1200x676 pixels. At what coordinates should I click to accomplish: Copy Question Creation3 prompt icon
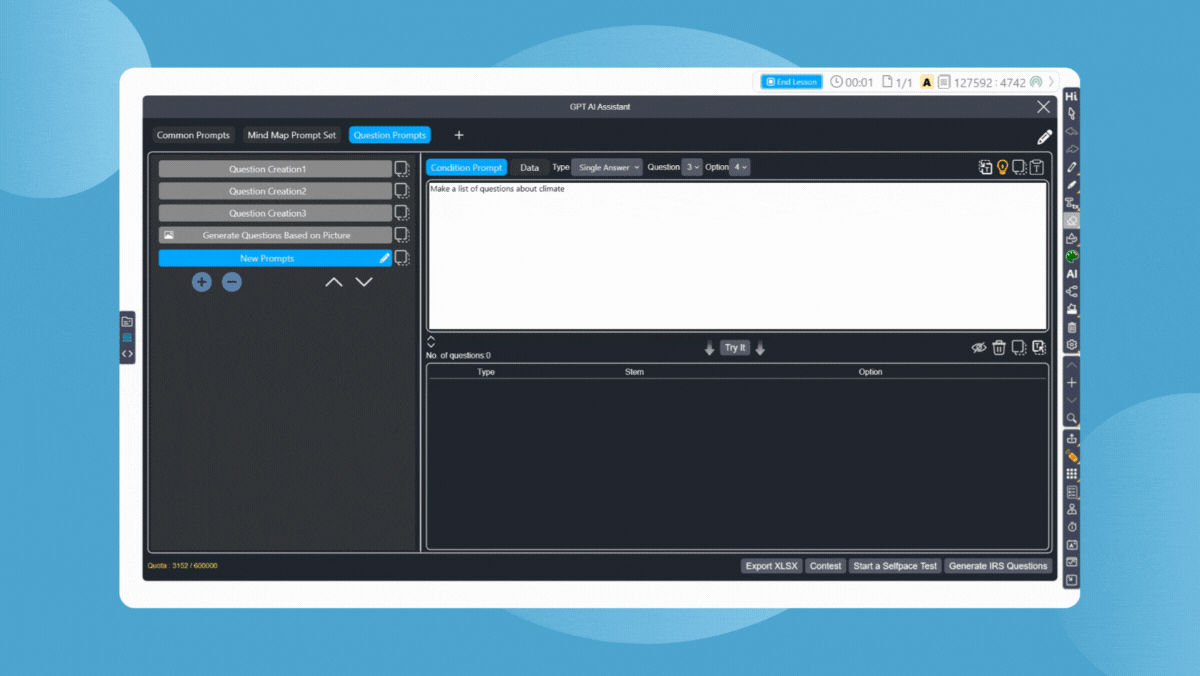coord(402,213)
